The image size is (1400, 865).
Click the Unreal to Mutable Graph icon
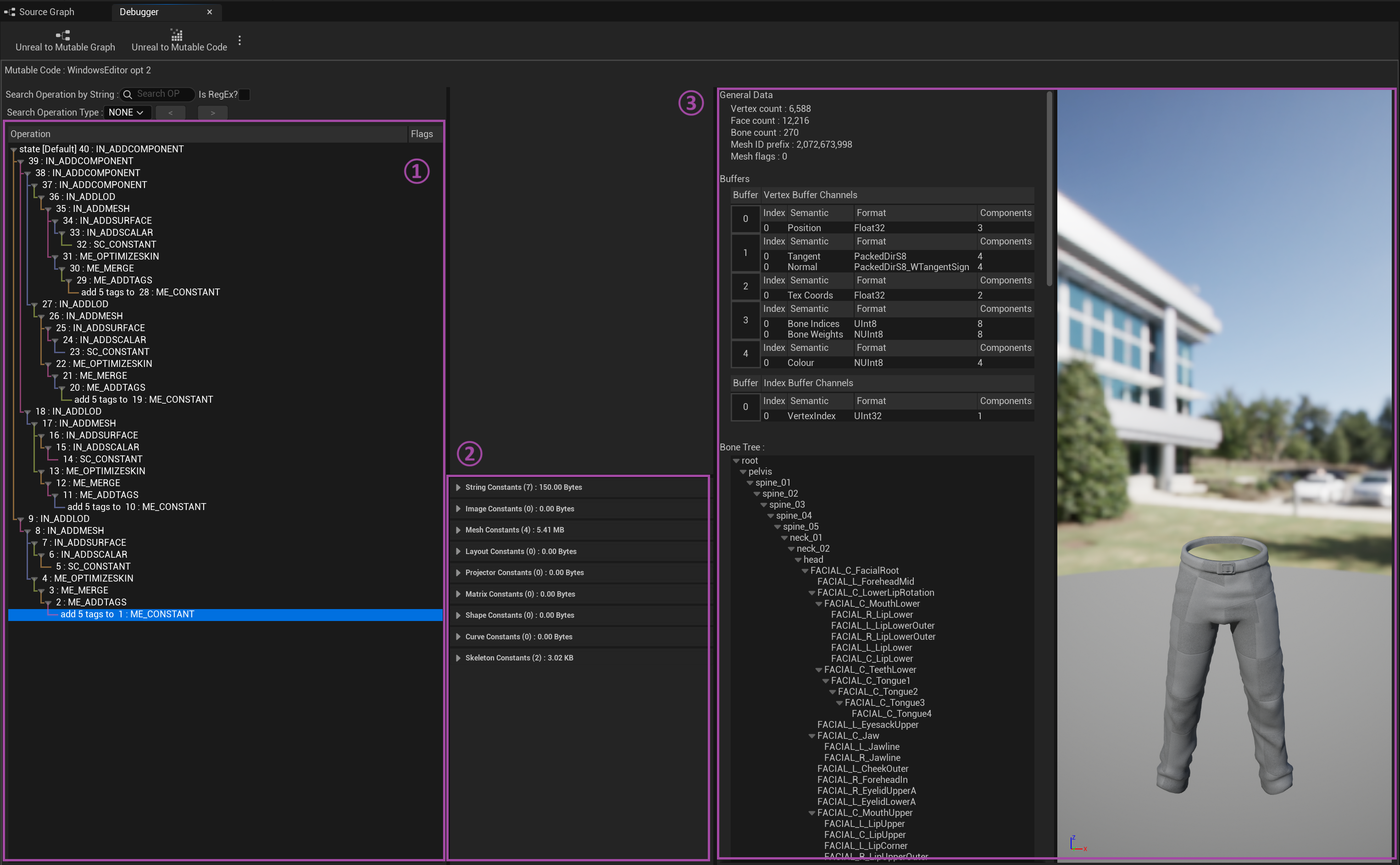tap(63, 35)
